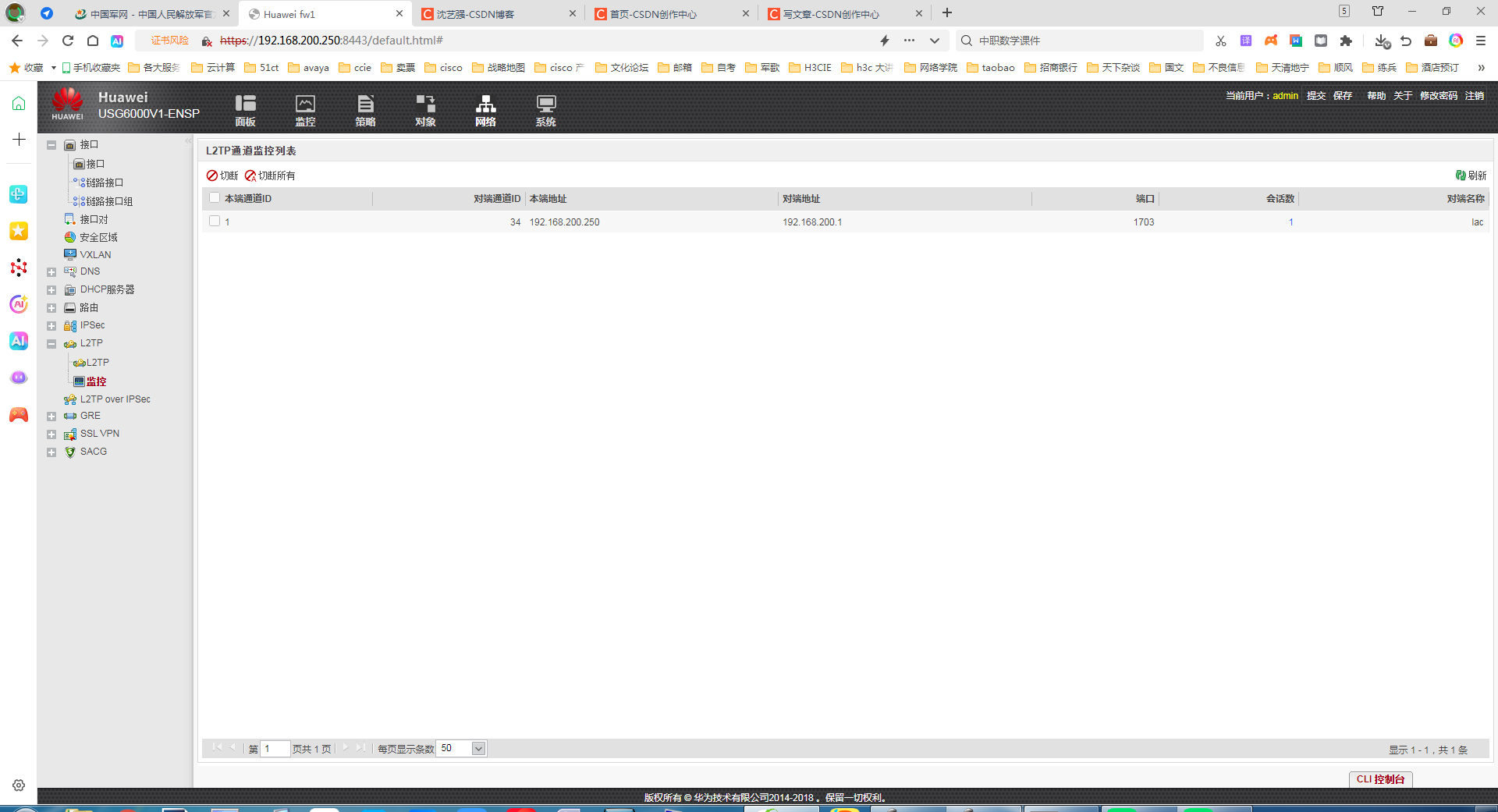Screen dimensions: 1498x812
Task: Open the CLI 控制台 button
Action: (x=1380, y=779)
